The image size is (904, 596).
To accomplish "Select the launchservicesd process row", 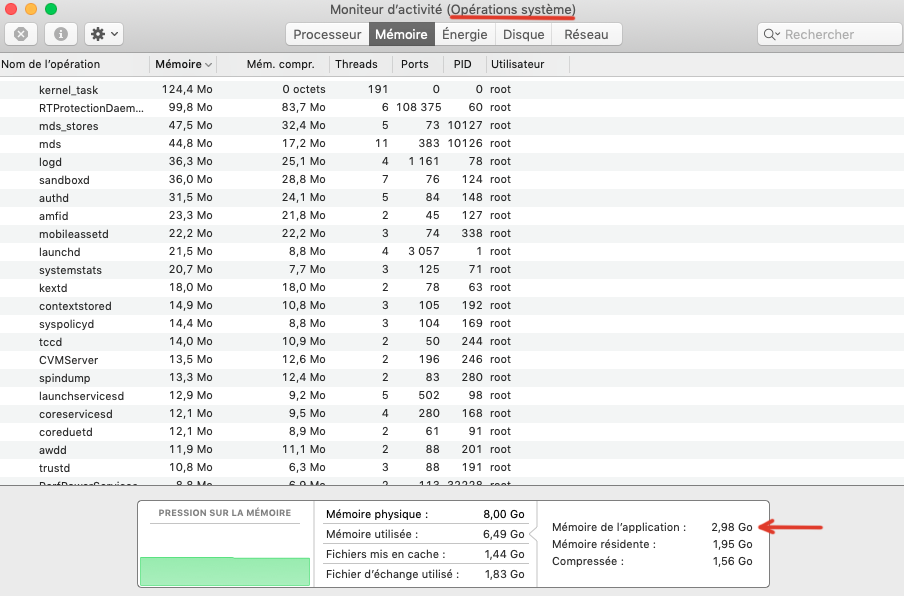I will (x=452, y=395).
